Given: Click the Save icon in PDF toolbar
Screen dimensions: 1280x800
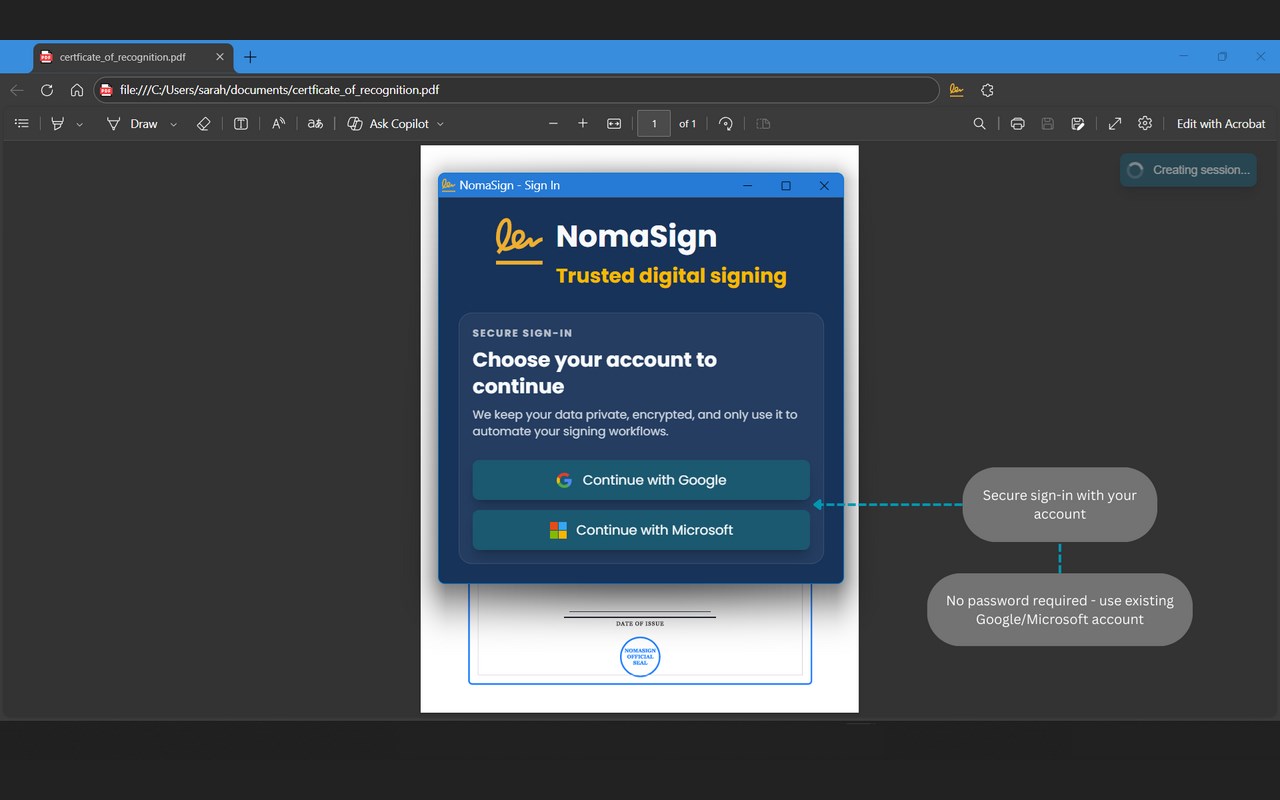Looking at the screenshot, I should point(1047,124).
